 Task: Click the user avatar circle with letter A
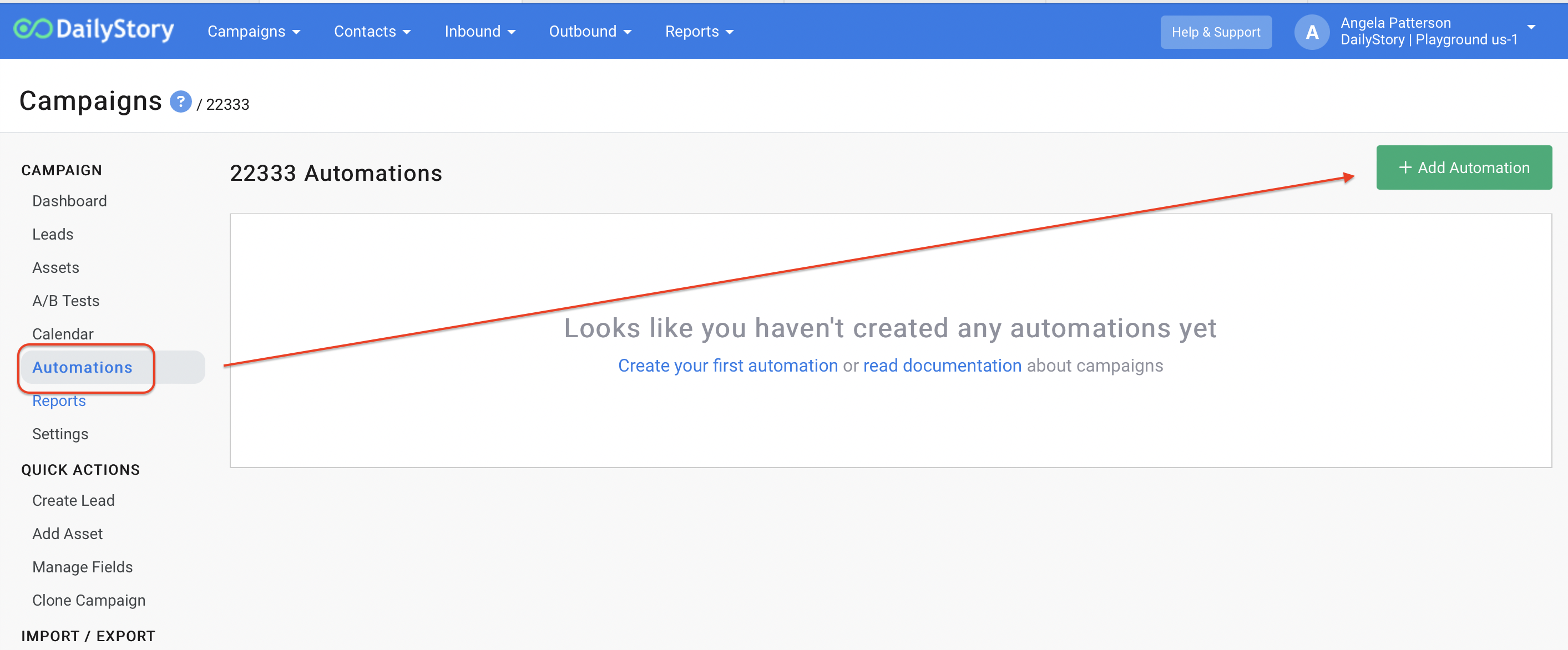click(1312, 32)
